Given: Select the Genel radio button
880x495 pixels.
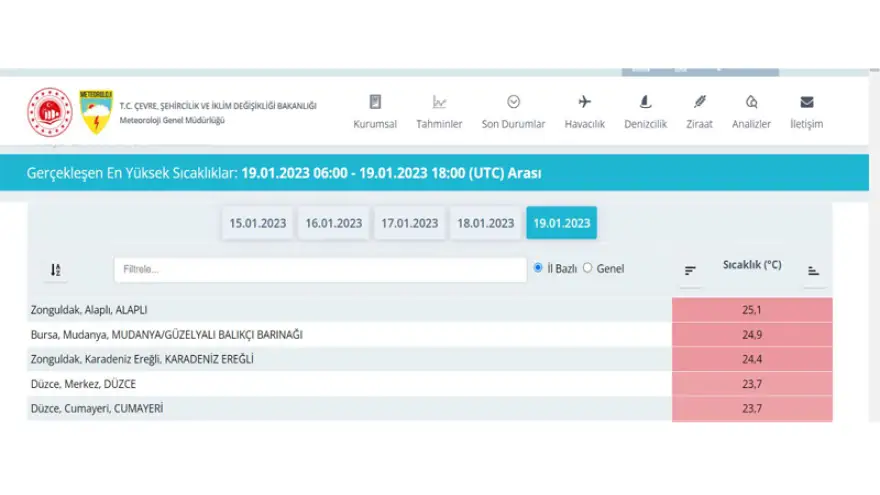Looking at the screenshot, I should (588, 268).
